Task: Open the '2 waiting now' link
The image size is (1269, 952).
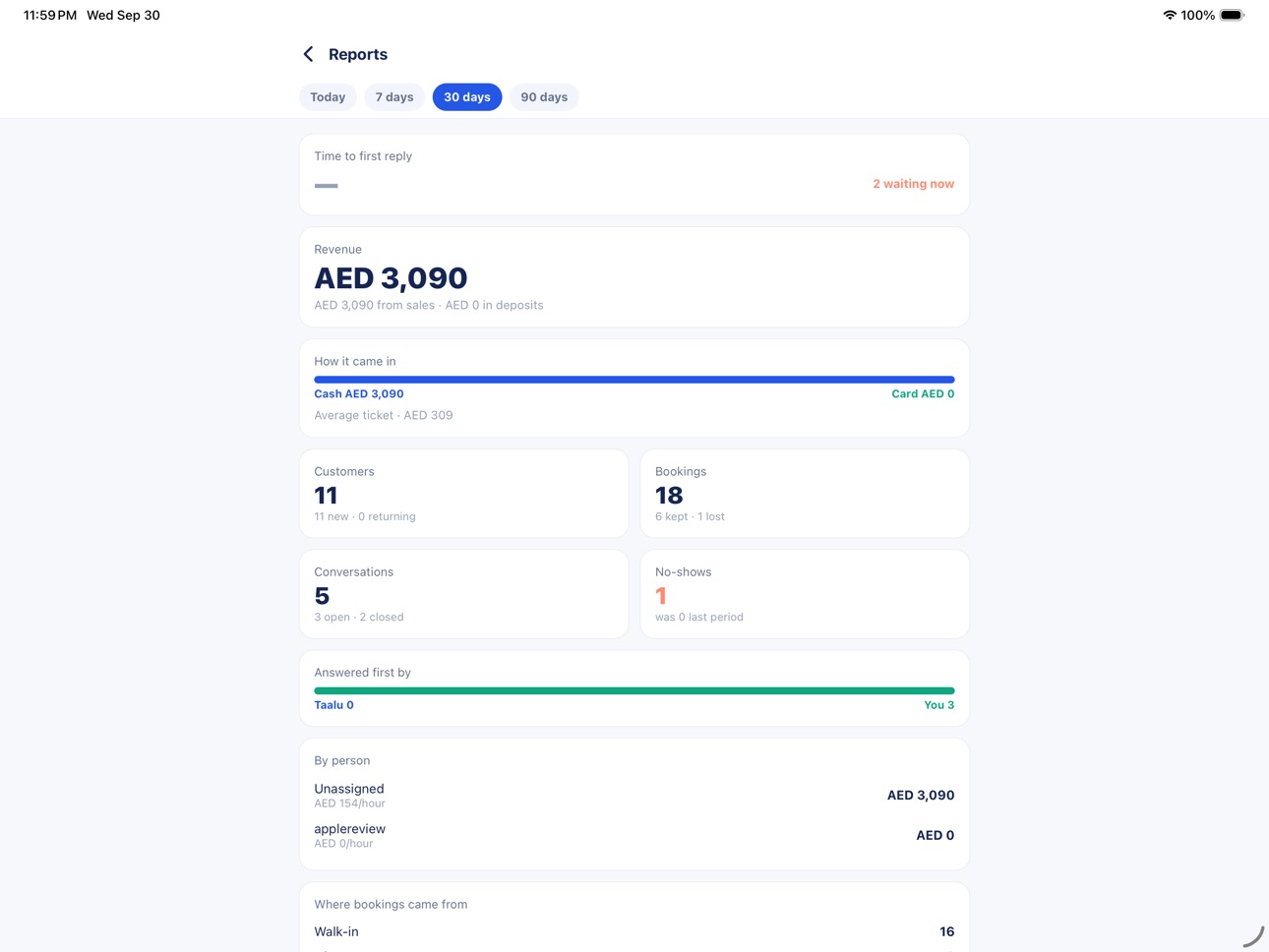Action: [913, 184]
